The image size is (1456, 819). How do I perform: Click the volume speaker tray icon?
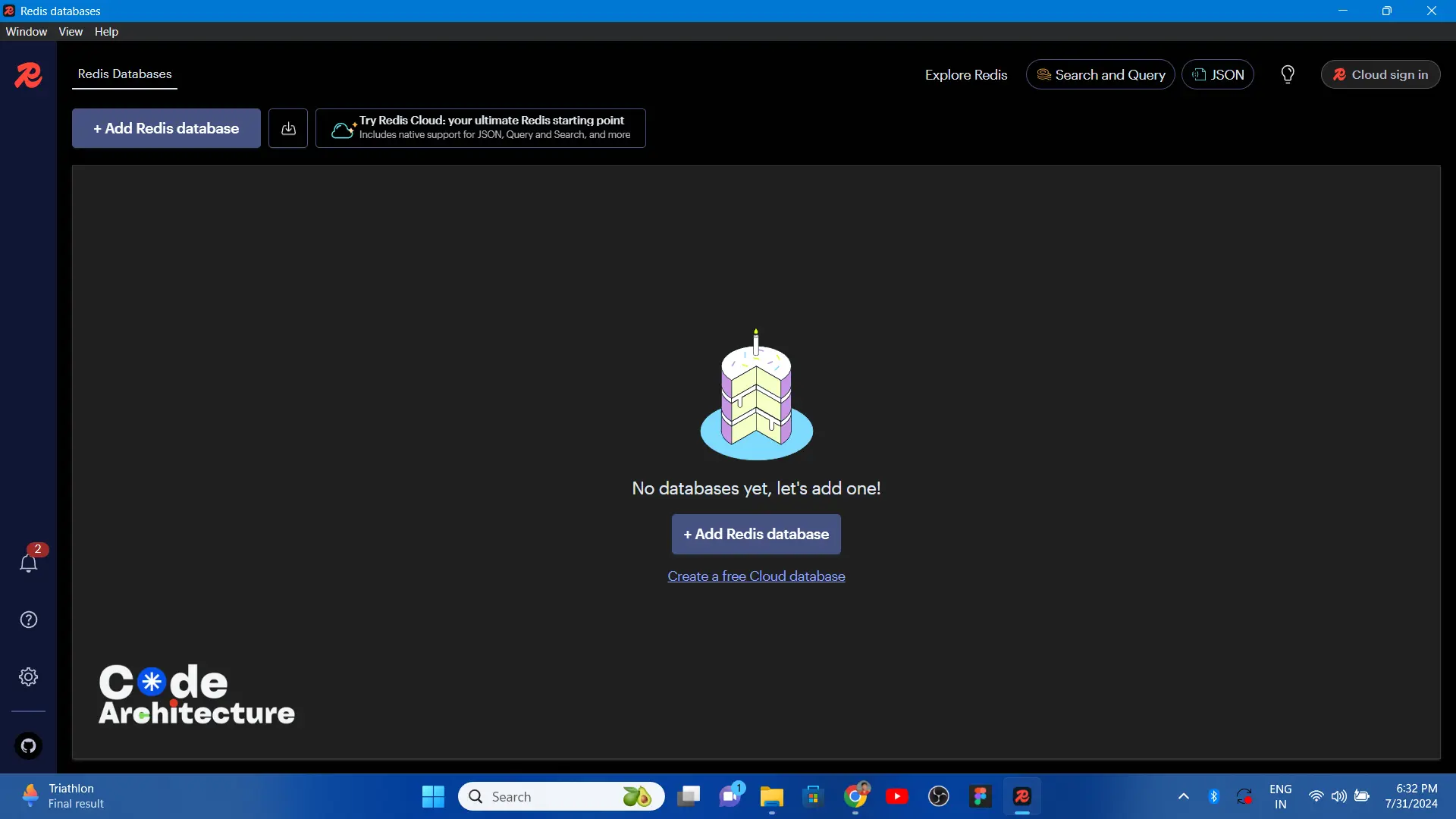click(1339, 796)
